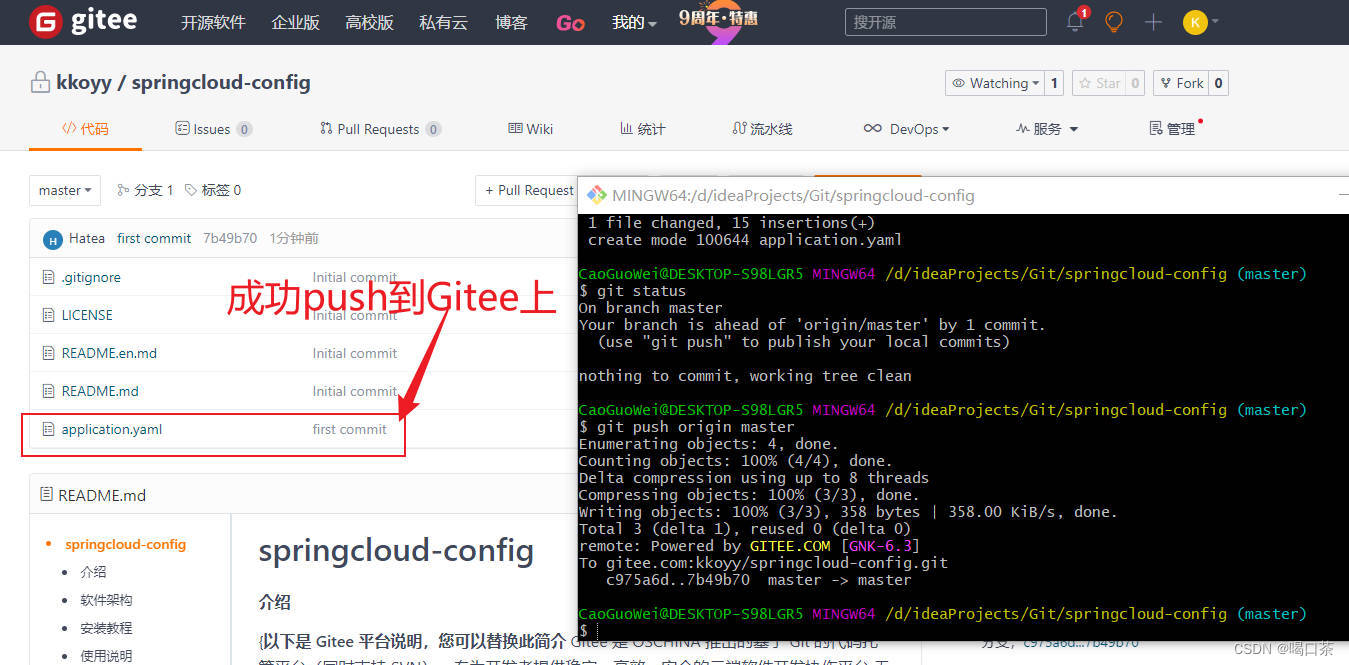Select 安装教程 in README outline
1349x665 pixels.
click(106, 628)
